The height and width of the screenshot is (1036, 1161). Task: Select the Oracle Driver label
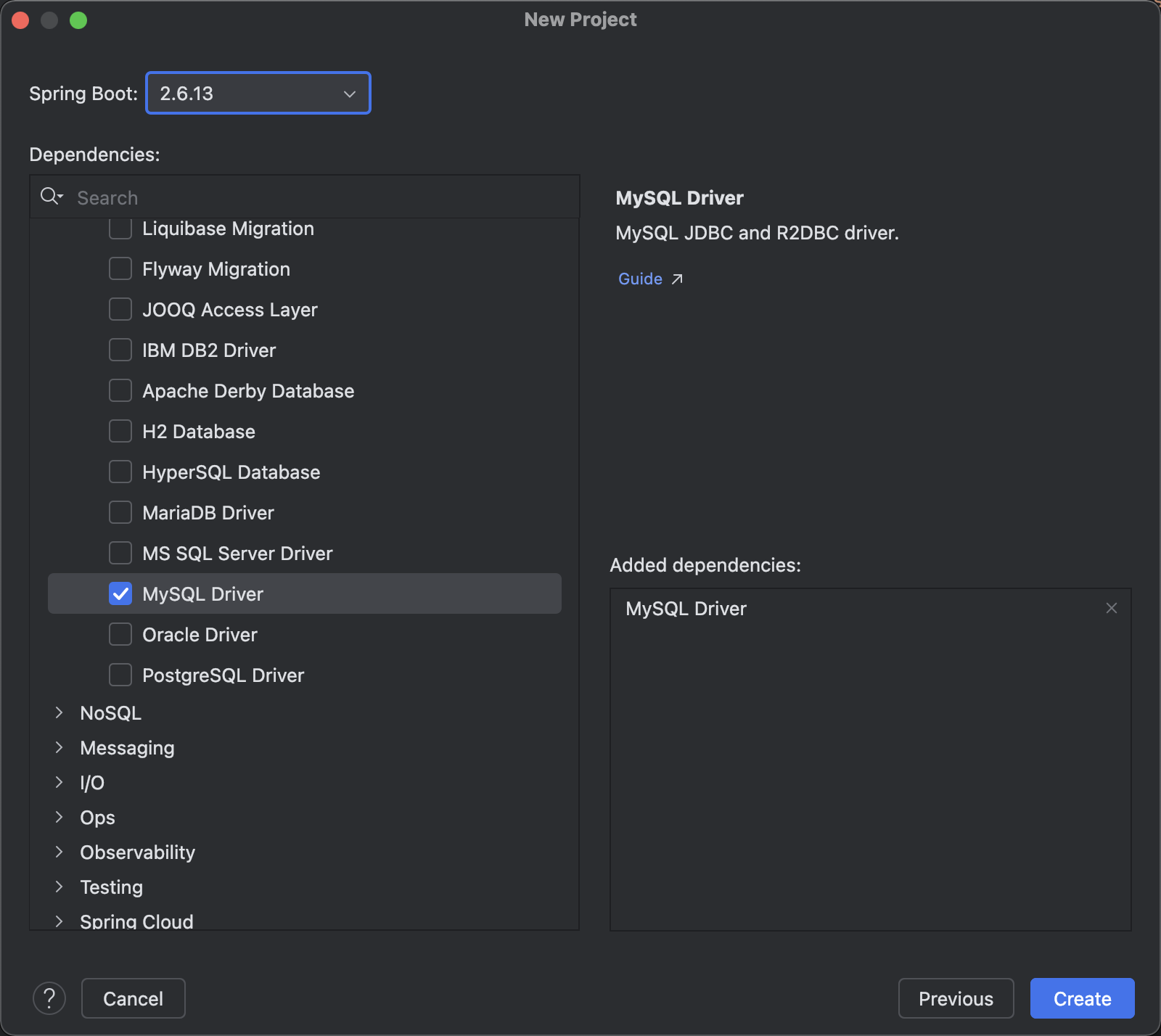tap(200, 635)
